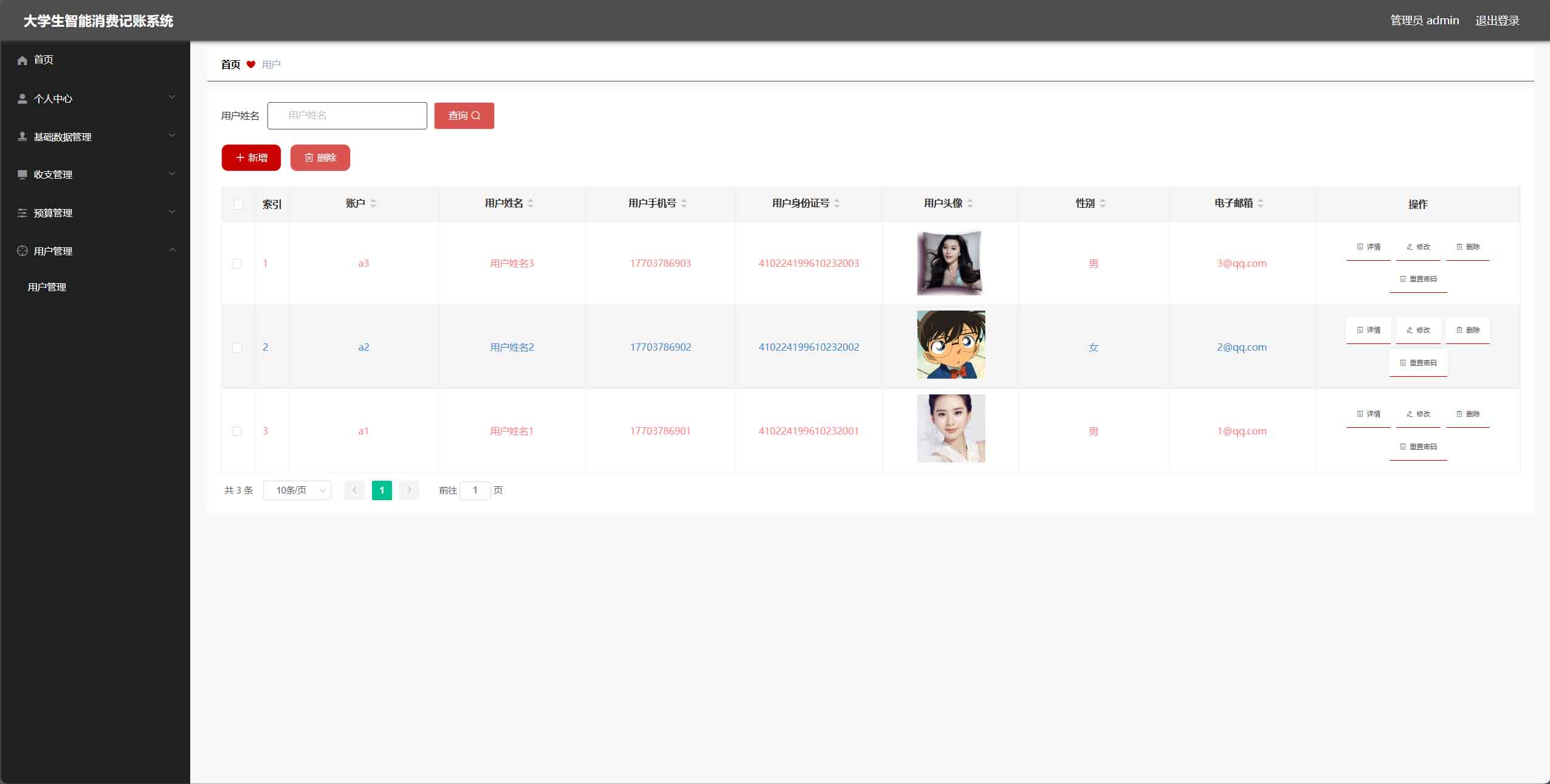
Task: Click 重置密码 for user a2
Action: click(1418, 363)
